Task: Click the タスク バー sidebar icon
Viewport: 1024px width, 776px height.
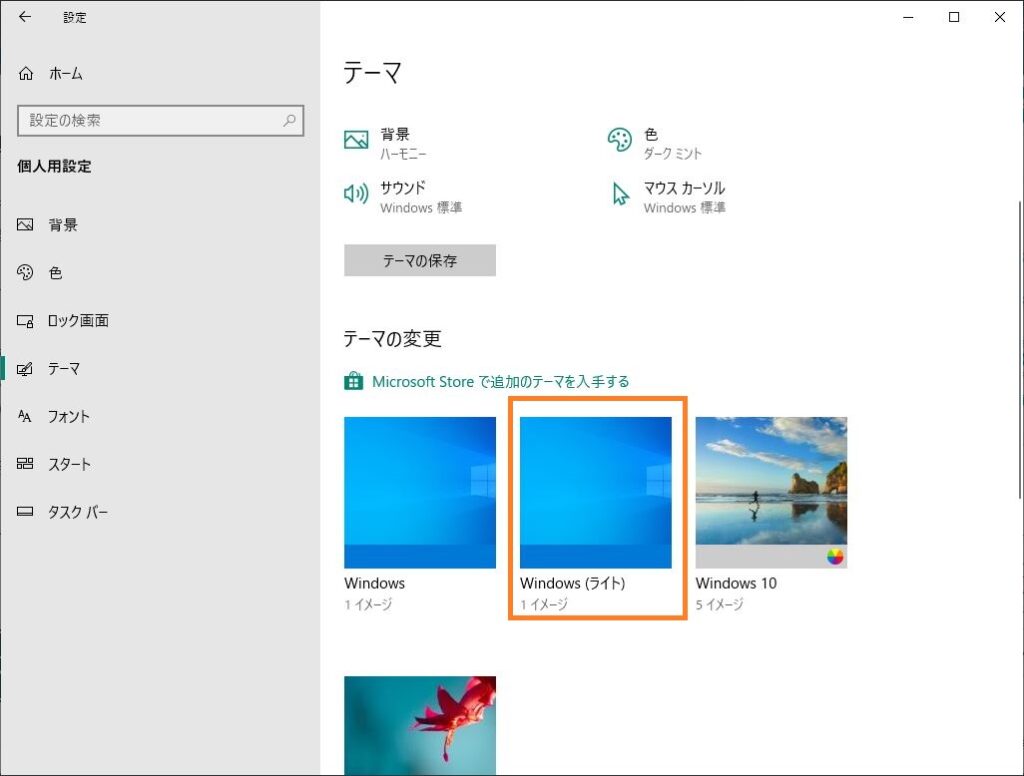Action: (x=25, y=511)
